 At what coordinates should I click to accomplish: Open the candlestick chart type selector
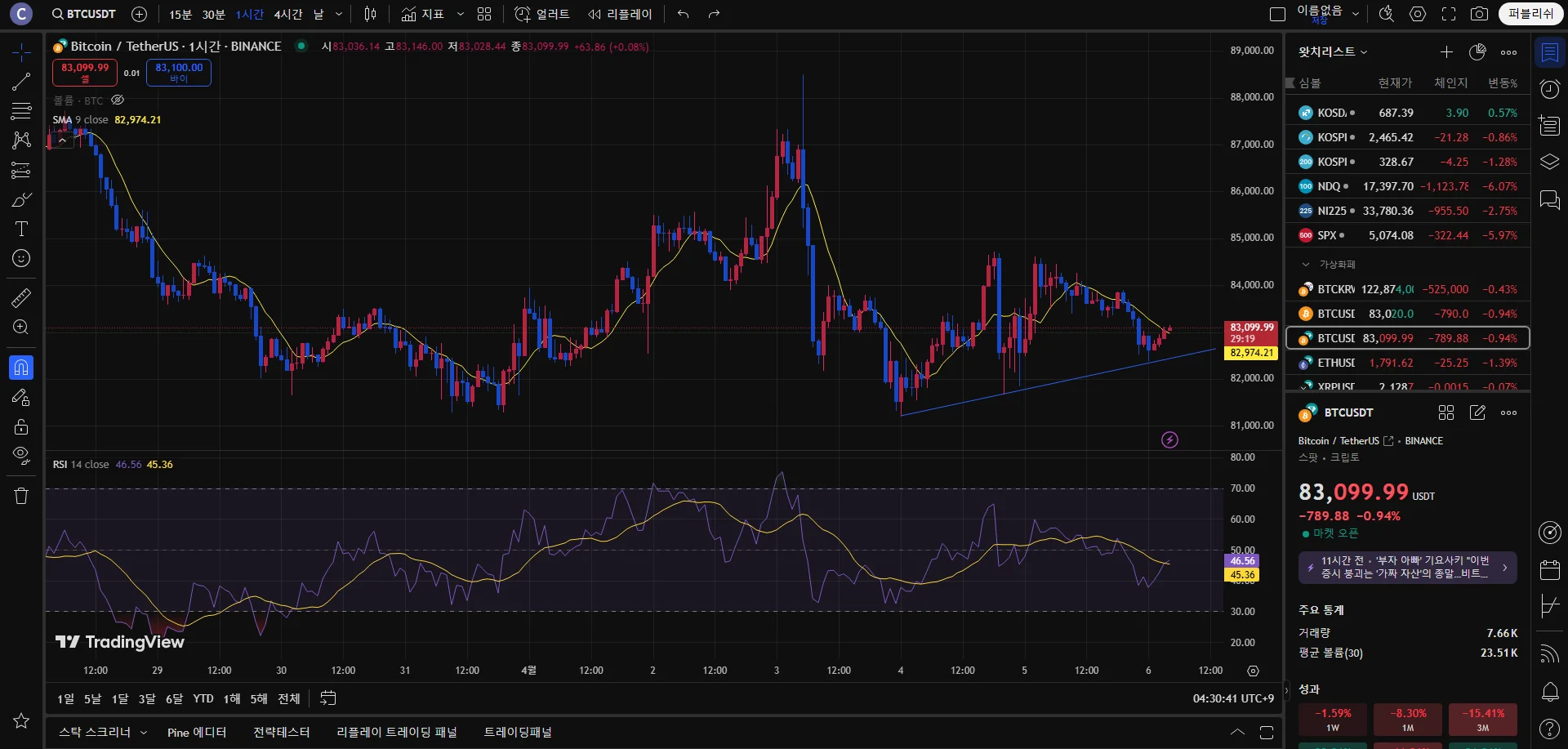click(x=370, y=14)
